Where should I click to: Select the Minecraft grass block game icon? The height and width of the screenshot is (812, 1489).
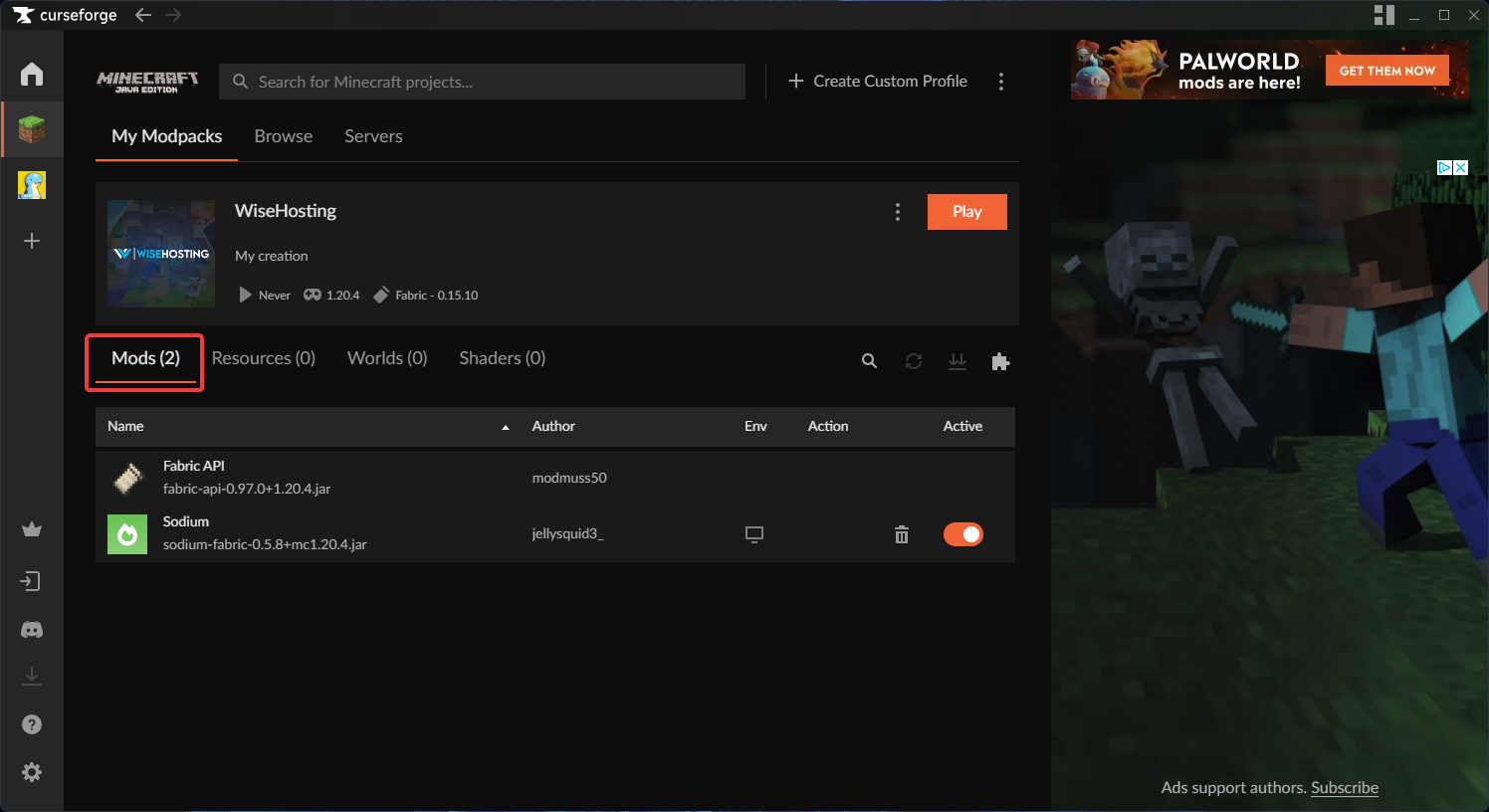tap(32, 129)
